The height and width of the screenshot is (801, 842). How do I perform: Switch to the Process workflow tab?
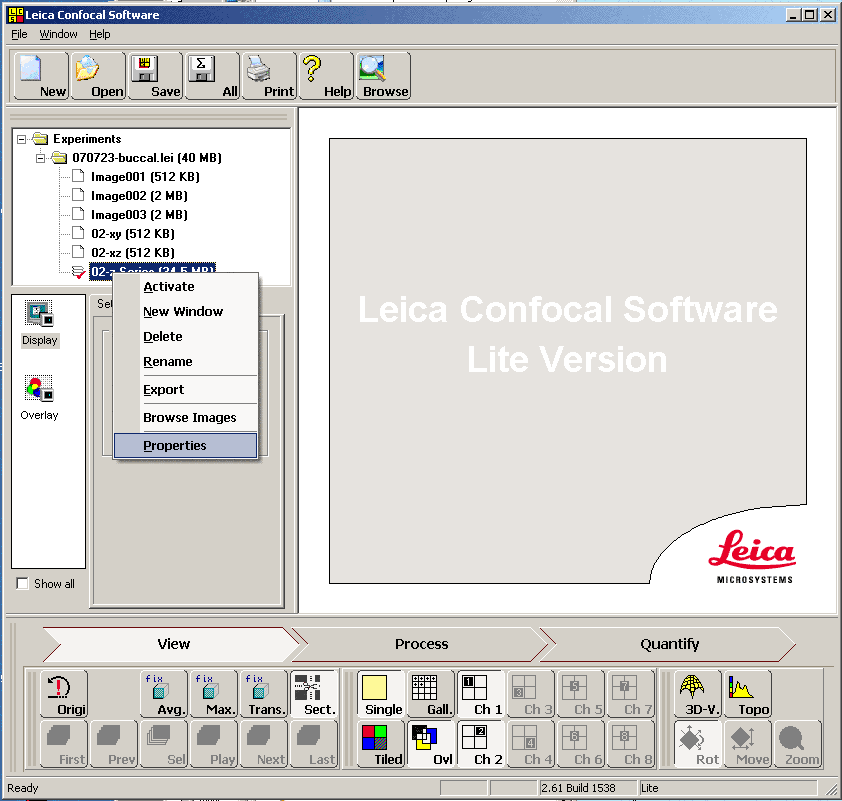click(422, 644)
